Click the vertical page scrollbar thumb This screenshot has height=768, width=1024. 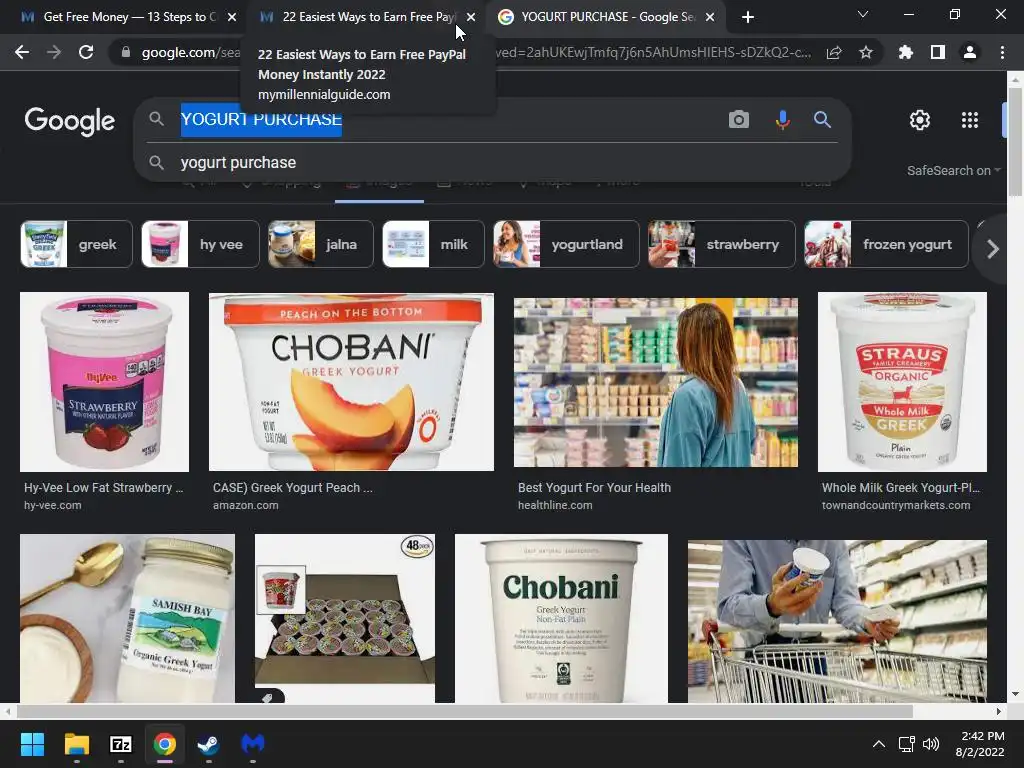pos(1015,141)
